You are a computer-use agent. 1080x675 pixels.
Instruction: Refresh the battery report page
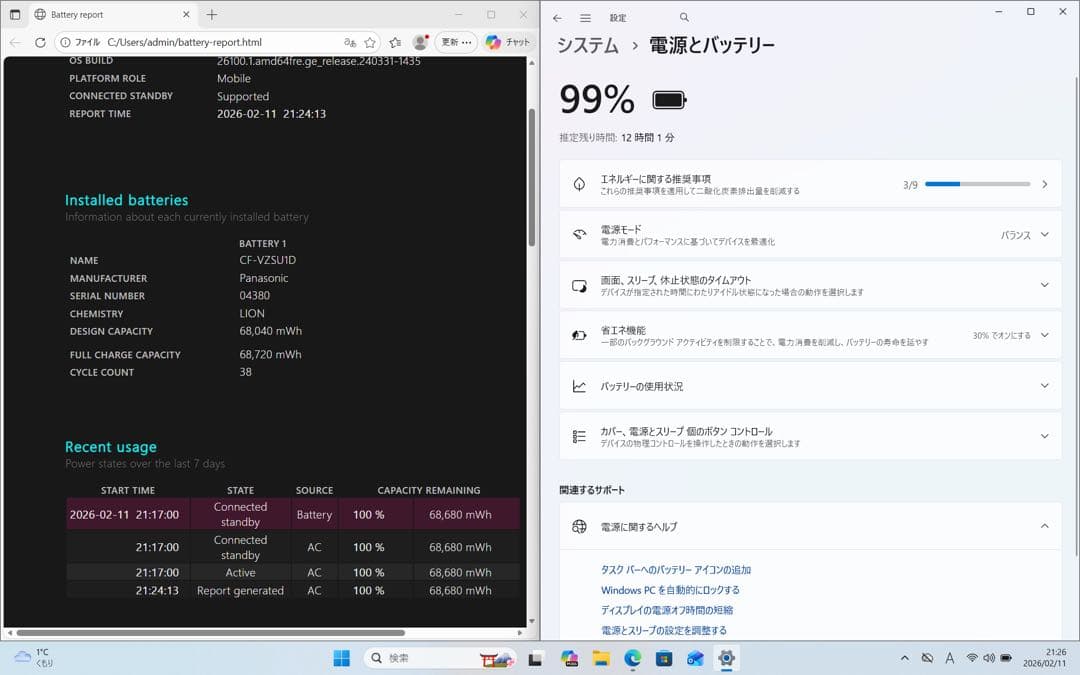tap(40, 42)
